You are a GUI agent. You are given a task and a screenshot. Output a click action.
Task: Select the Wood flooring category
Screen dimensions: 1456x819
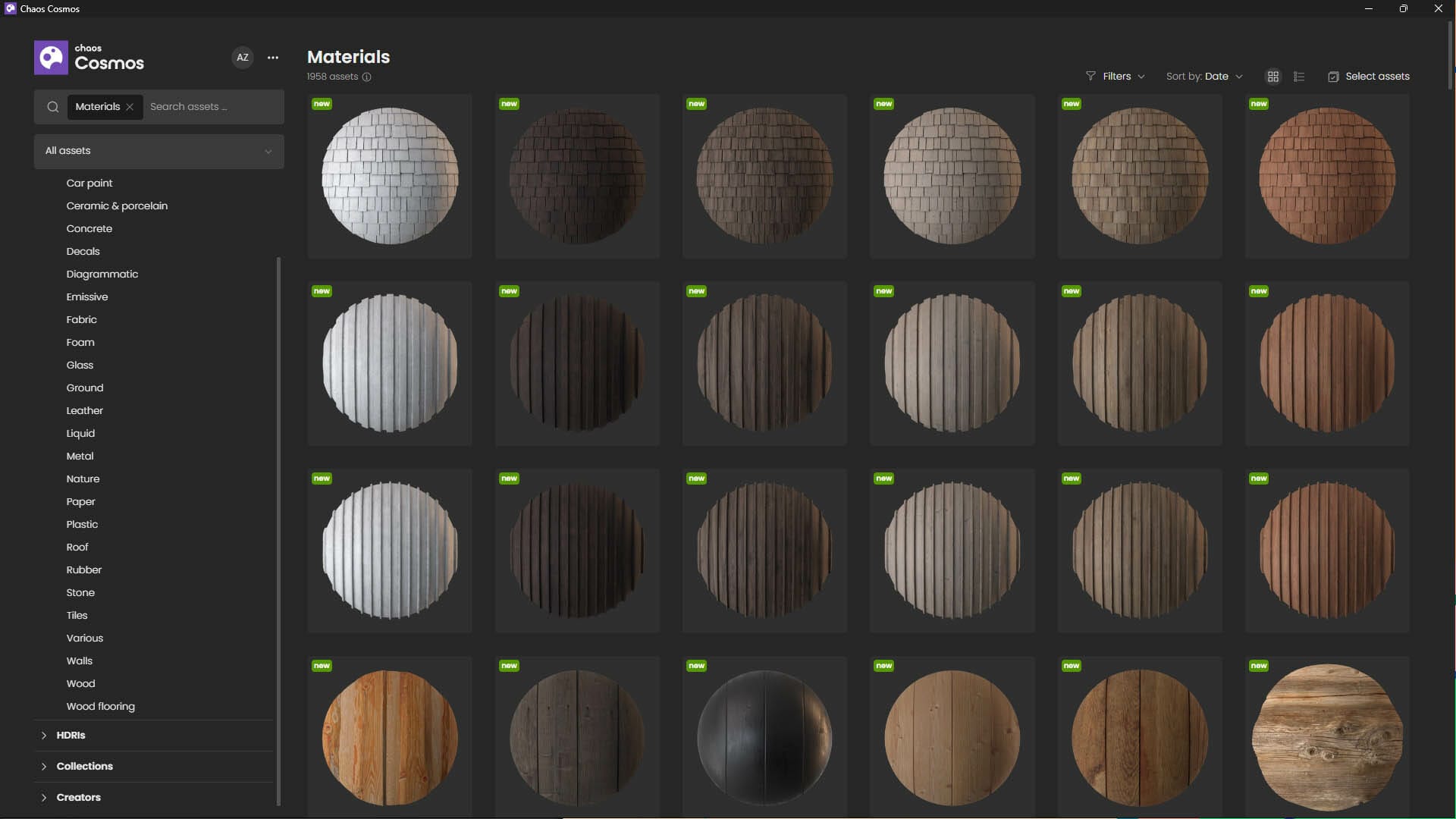[x=100, y=706]
